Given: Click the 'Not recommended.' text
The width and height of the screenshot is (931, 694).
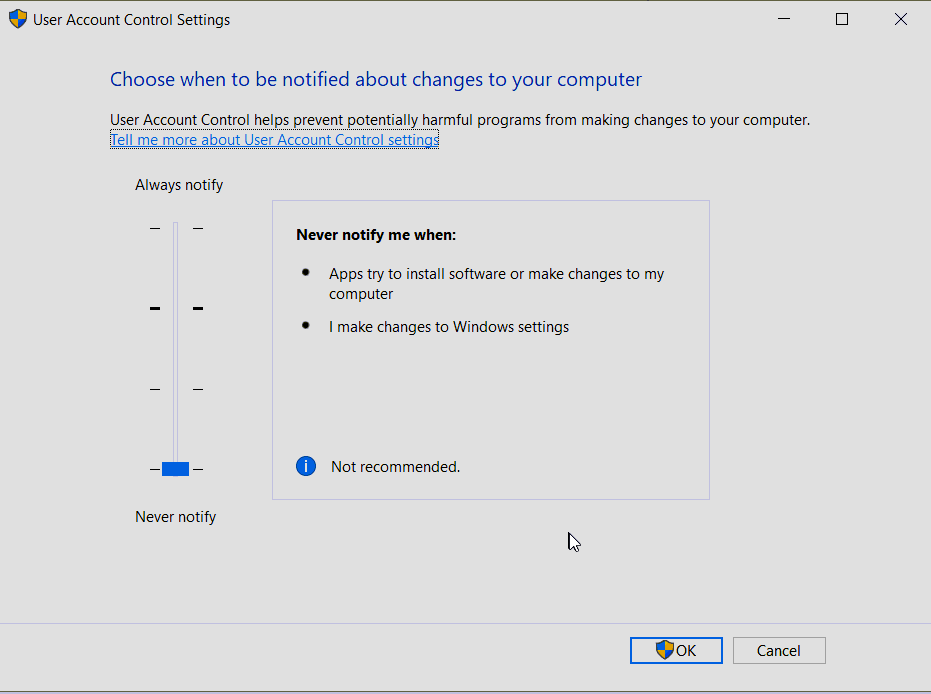Looking at the screenshot, I should coord(395,467).
